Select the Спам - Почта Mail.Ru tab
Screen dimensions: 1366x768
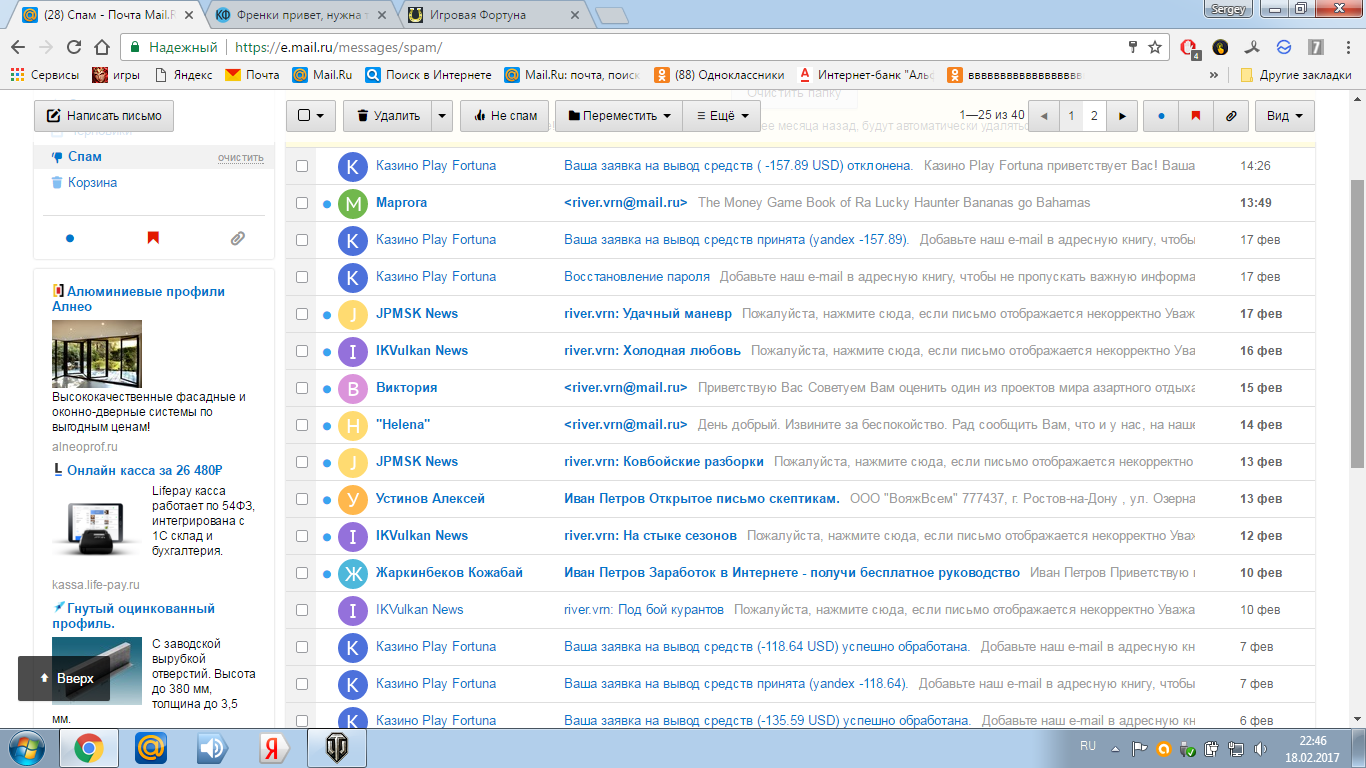[x=108, y=16]
